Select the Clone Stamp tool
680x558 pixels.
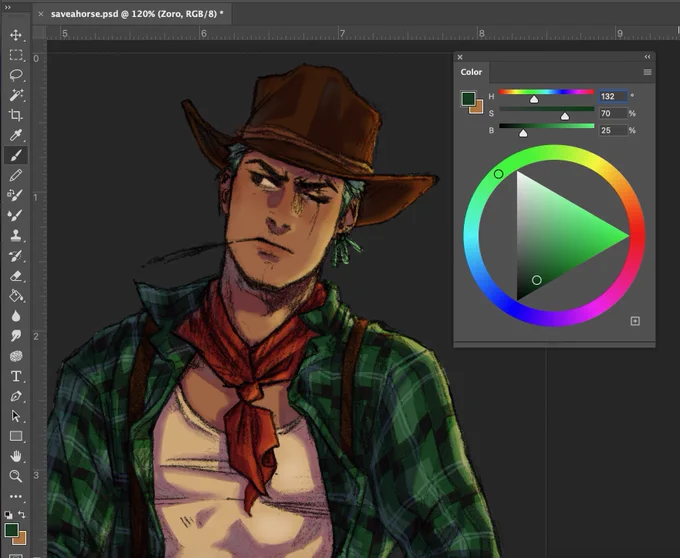pyautogui.click(x=16, y=235)
